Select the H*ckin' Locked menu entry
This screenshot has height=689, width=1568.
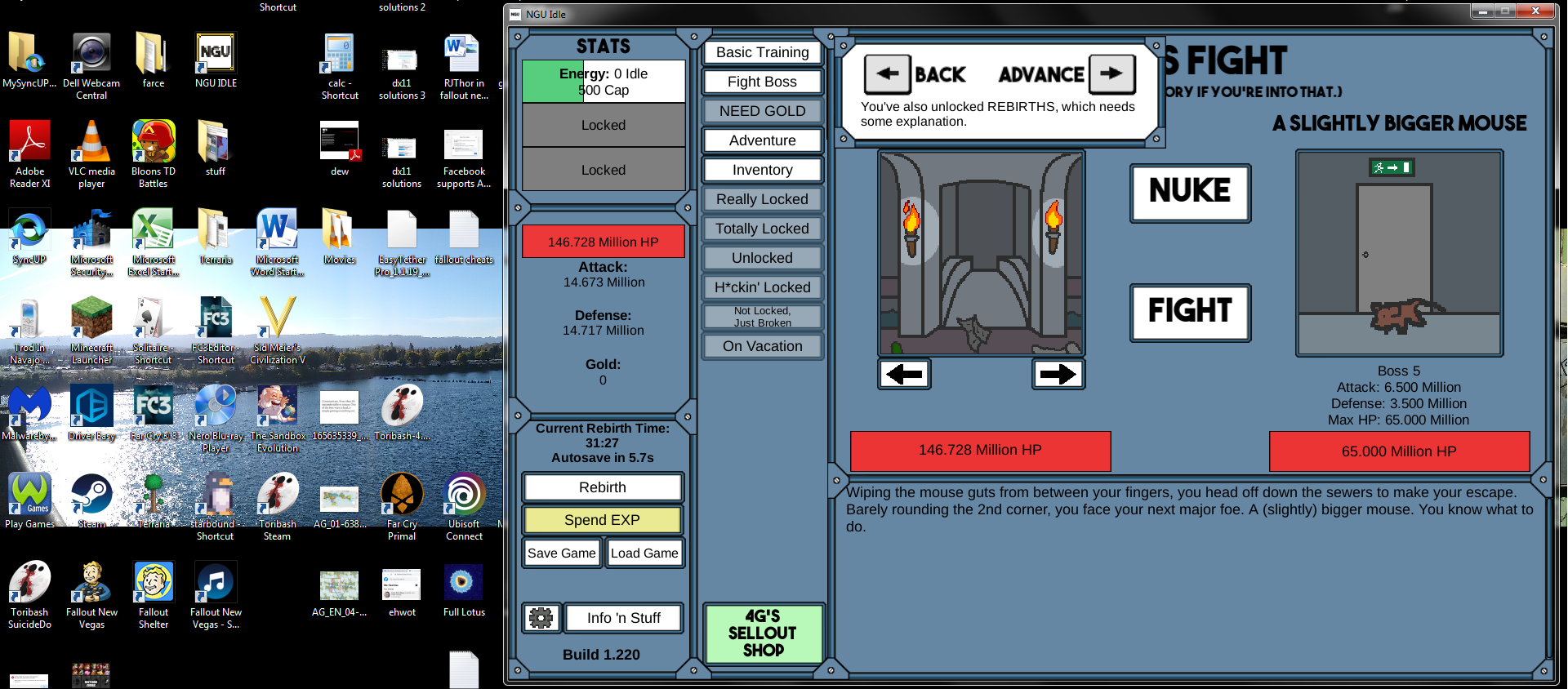coord(762,287)
